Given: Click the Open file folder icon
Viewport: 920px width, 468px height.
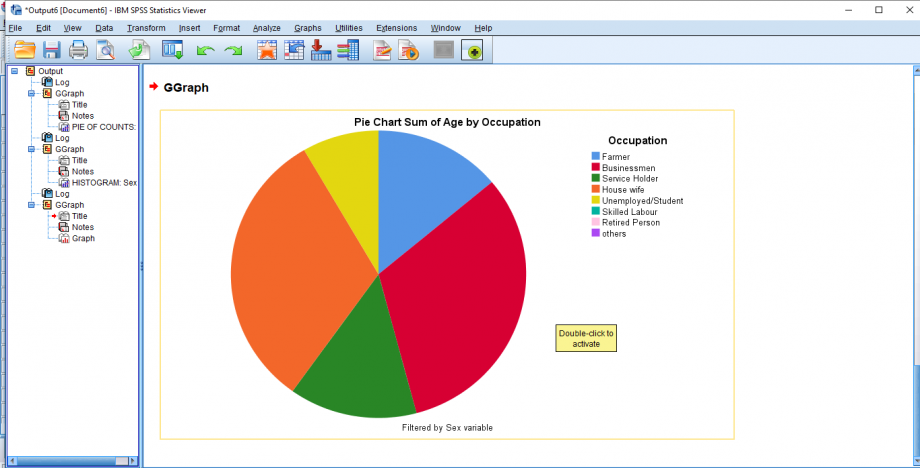Looking at the screenshot, I should 24,50.
